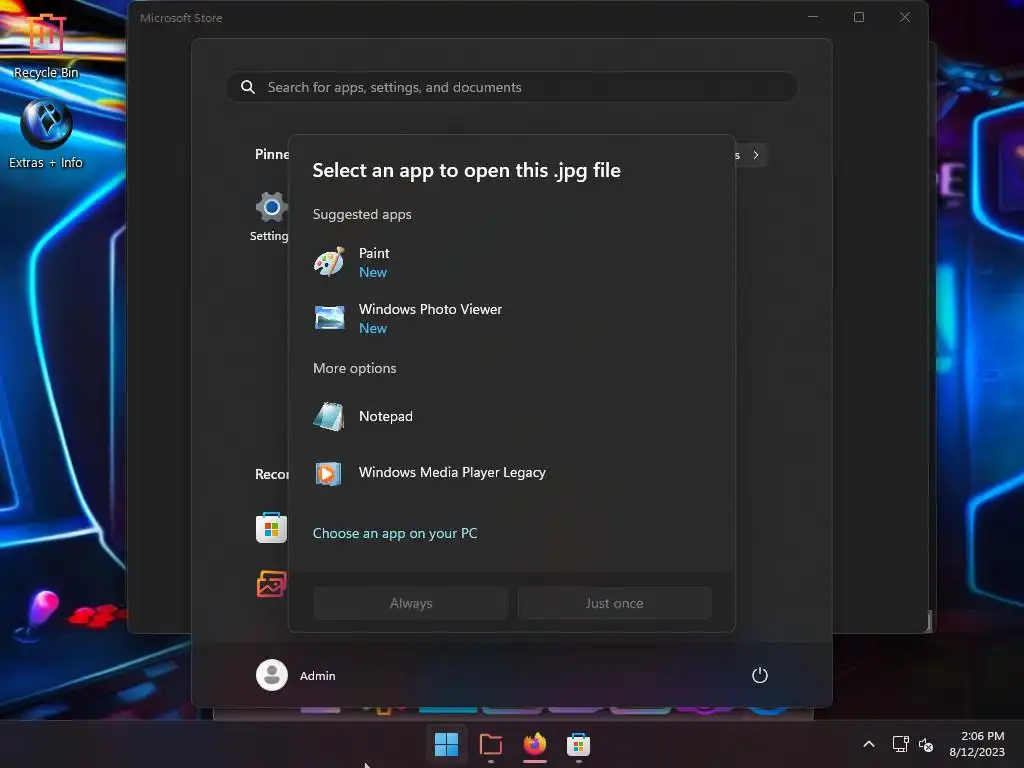This screenshot has height=768, width=1024.
Task: Open Firefox from the taskbar
Action: point(535,744)
